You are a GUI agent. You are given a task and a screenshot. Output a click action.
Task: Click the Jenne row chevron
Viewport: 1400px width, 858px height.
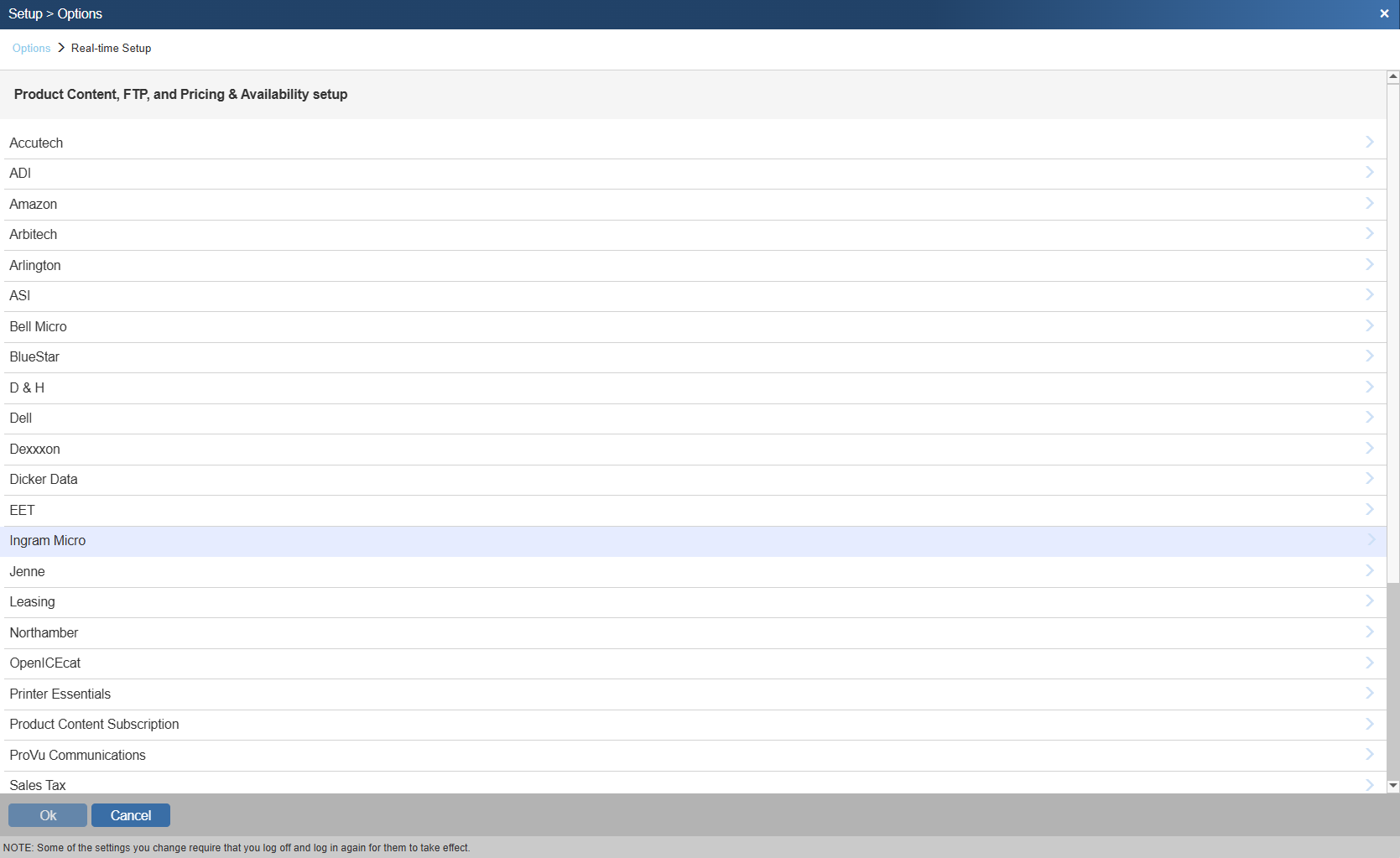pos(1369,570)
